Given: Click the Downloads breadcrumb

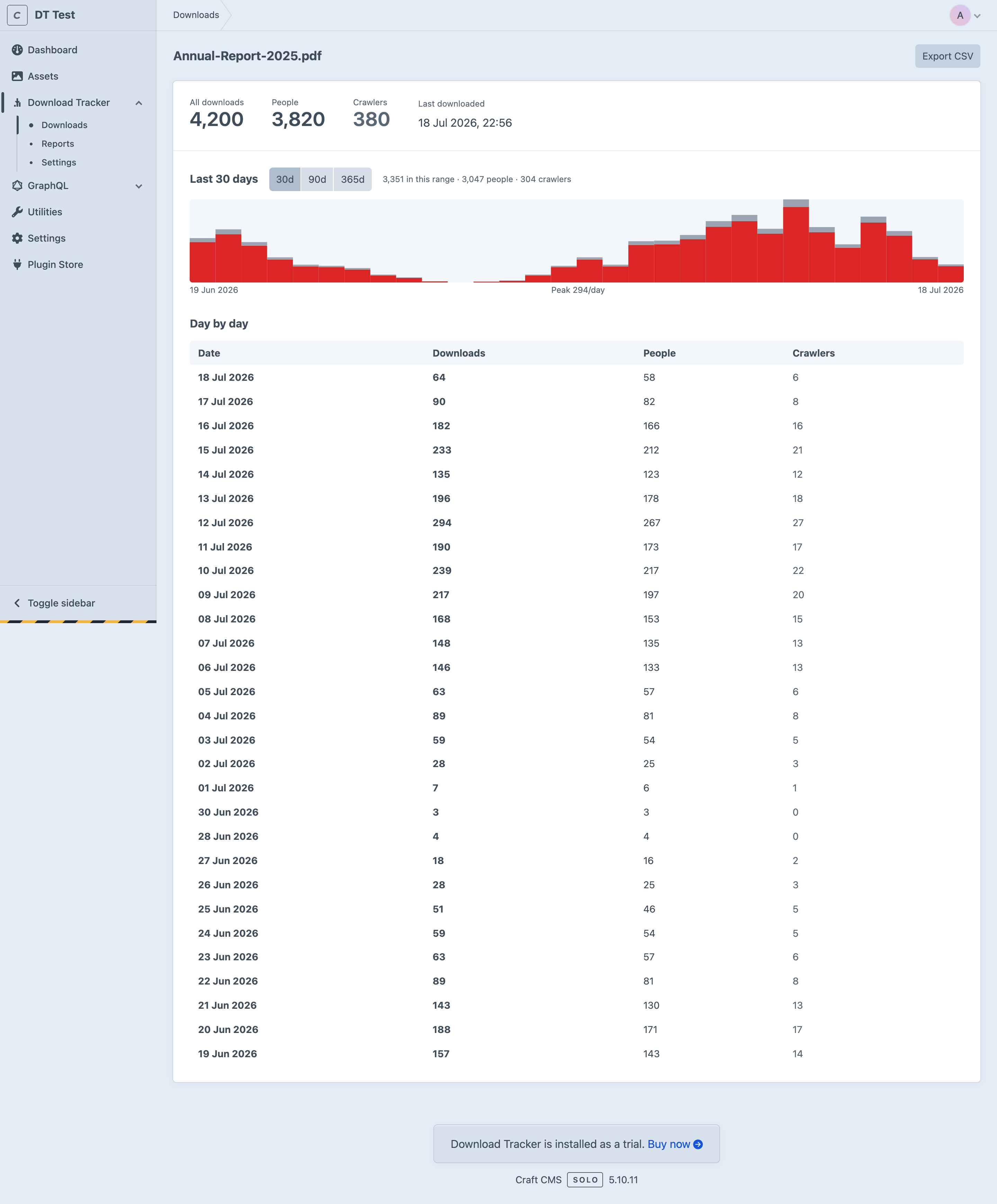Looking at the screenshot, I should point(196,15).
